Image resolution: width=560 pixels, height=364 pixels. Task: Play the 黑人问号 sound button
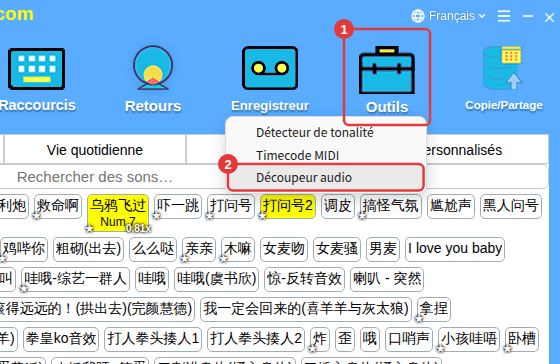point(511,206)
